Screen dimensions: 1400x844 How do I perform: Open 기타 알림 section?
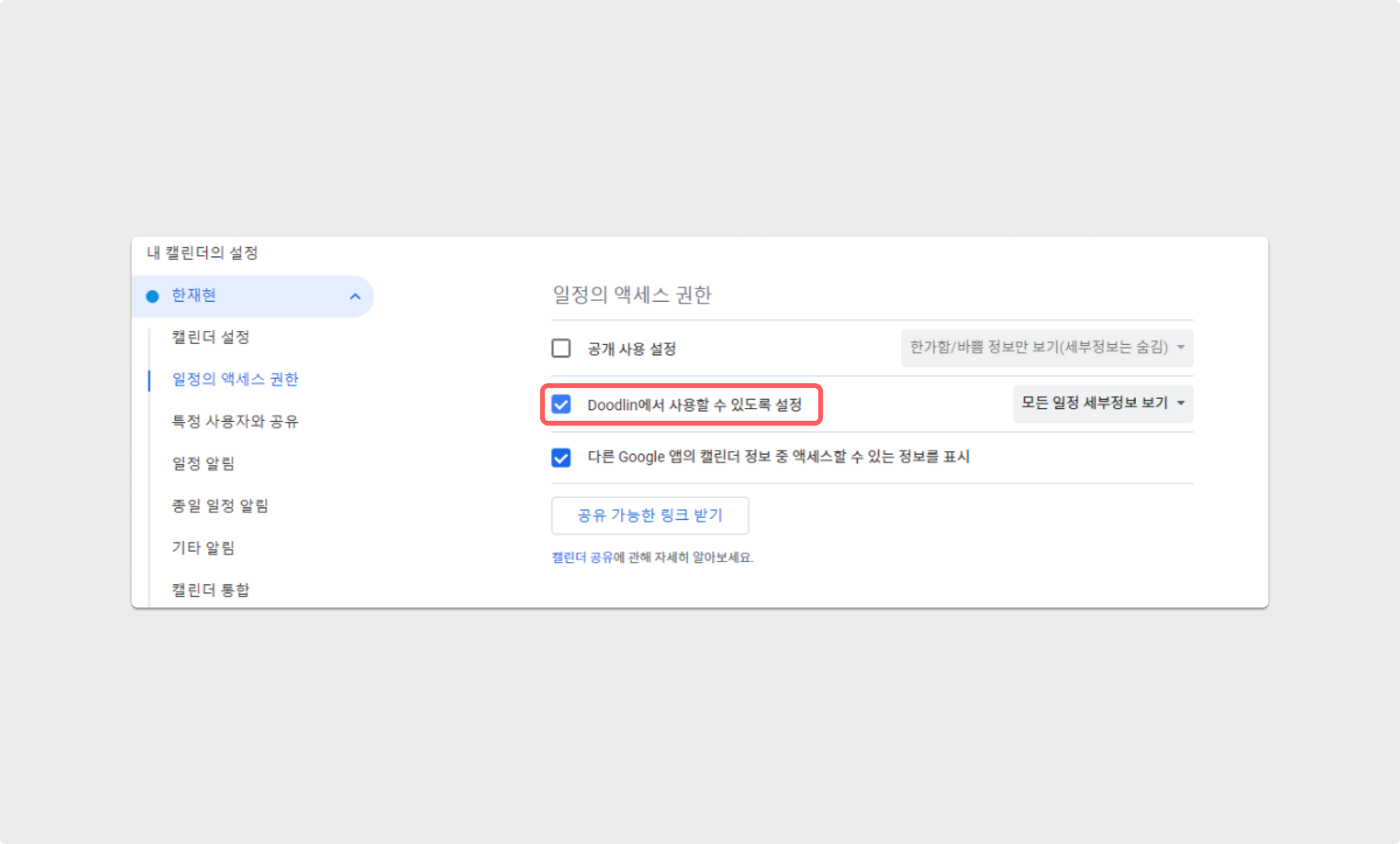203,548
